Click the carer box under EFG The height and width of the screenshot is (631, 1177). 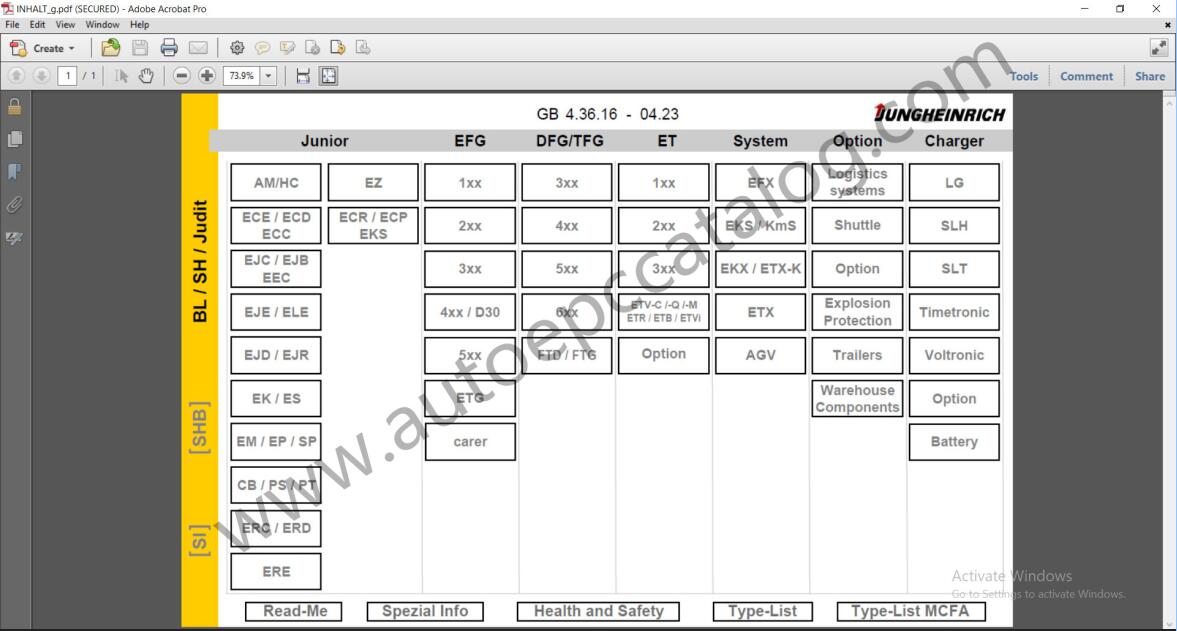coord(470,442)
